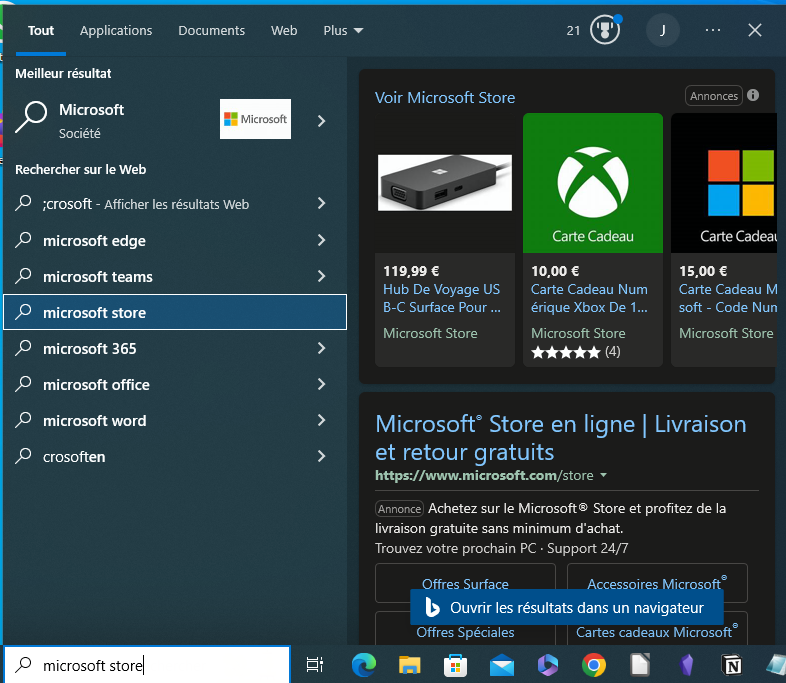Viewport: 786px width, 683px height.
Task: Open the three-dot options menu
Action: pyautogui.click(x=712, y=30)
